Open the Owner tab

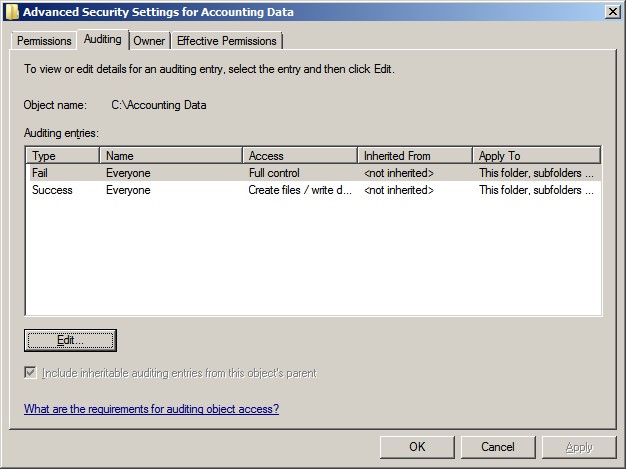(149, 41)
